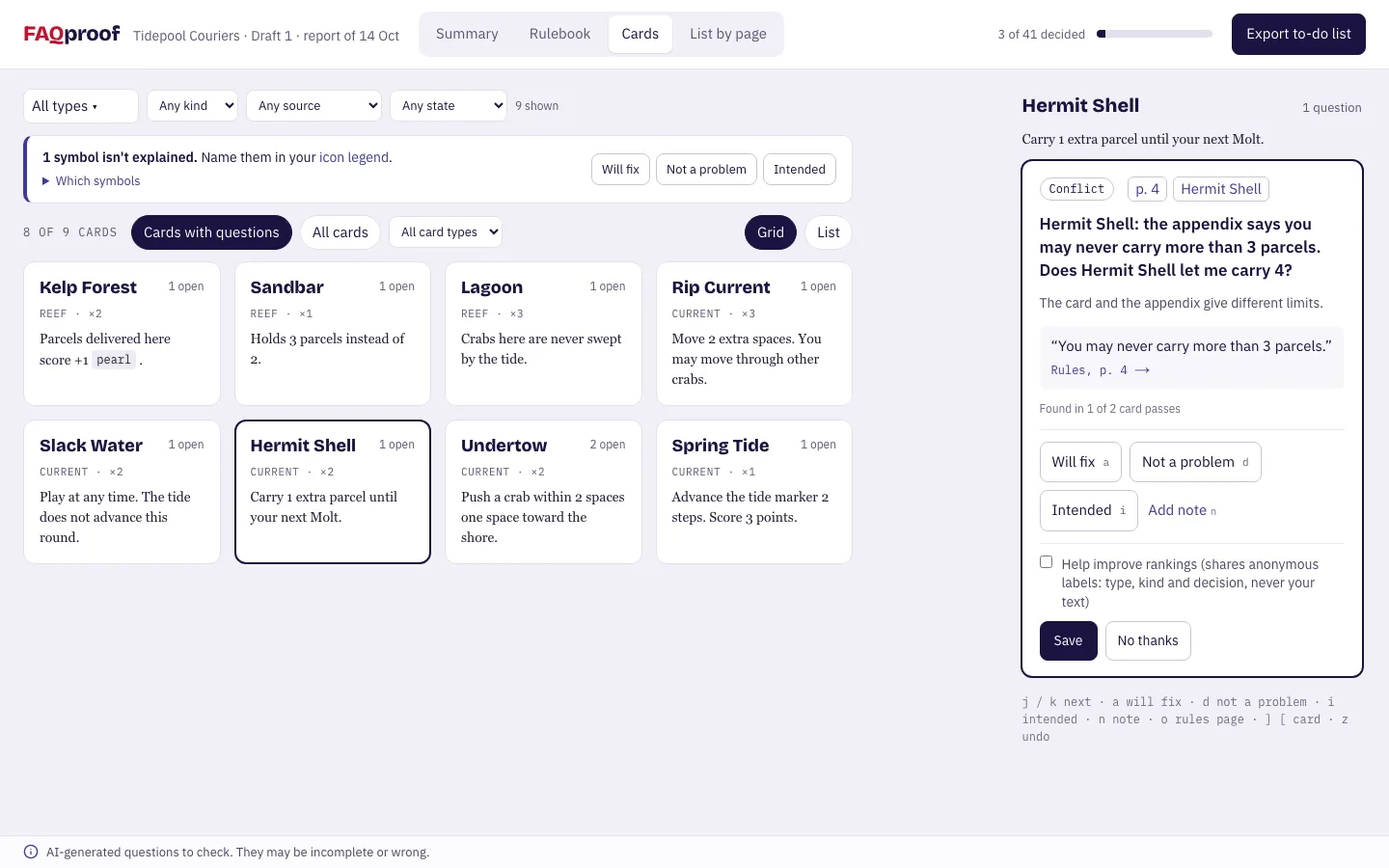This screenshot has height=868, width=1389.
Task: Open the Lagoon card
Action: click(x=543, y=334)
